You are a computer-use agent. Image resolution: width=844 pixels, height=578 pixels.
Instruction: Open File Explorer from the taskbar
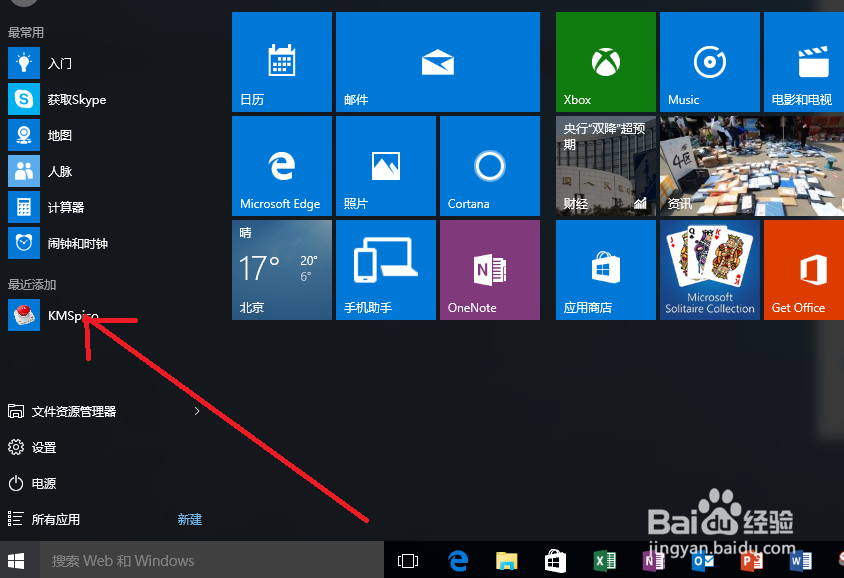507,561
